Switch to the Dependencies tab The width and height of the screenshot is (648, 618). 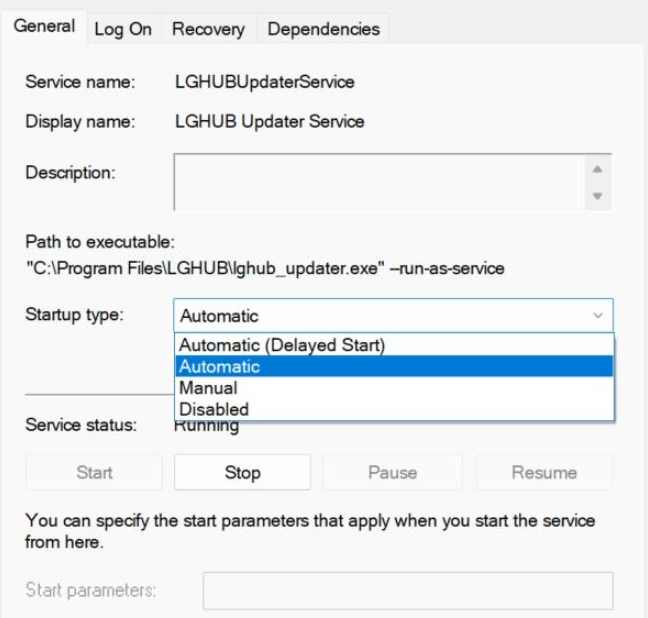(x=323, y=29)
